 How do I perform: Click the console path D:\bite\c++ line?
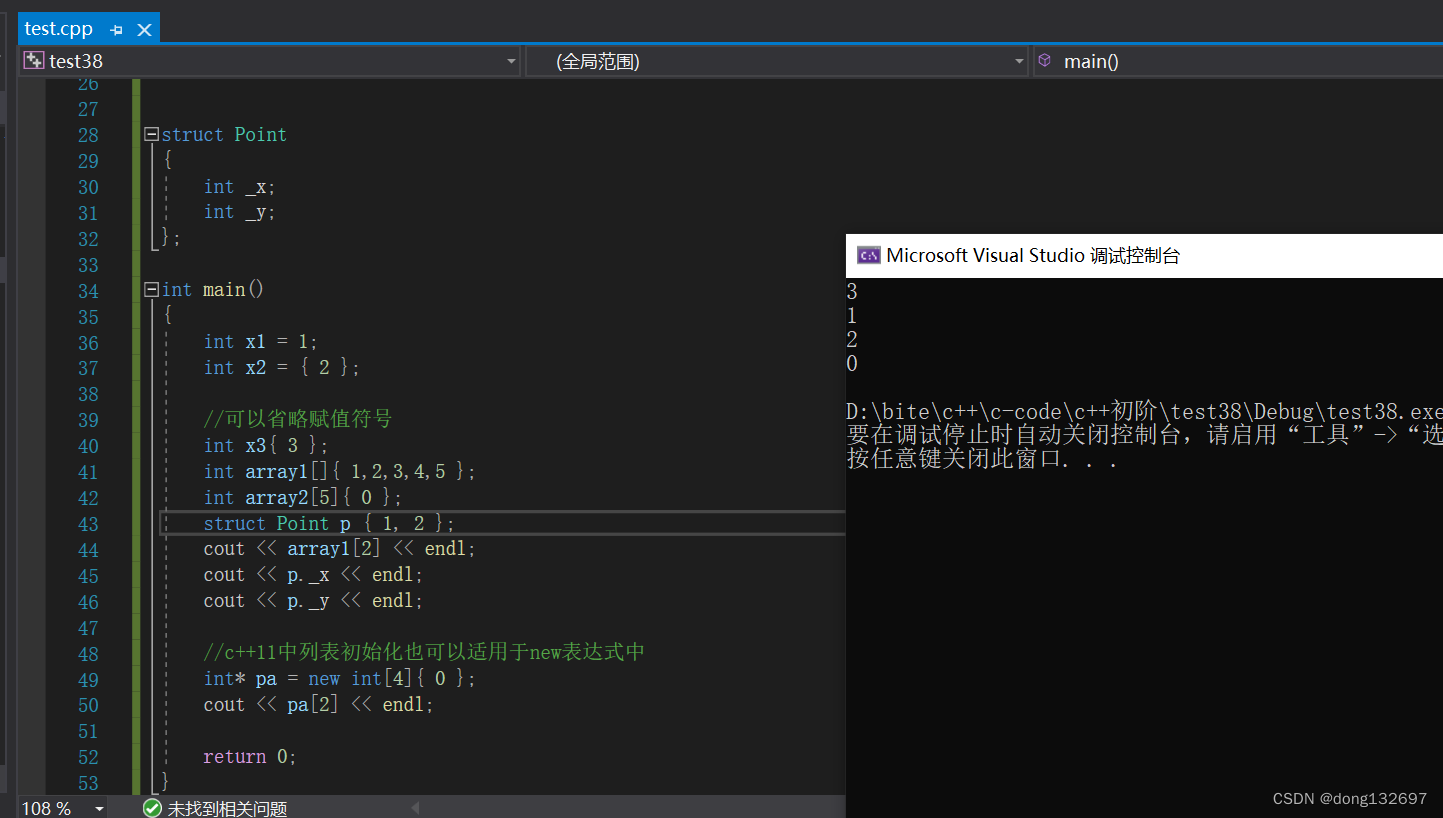(x=1144, y=412)
